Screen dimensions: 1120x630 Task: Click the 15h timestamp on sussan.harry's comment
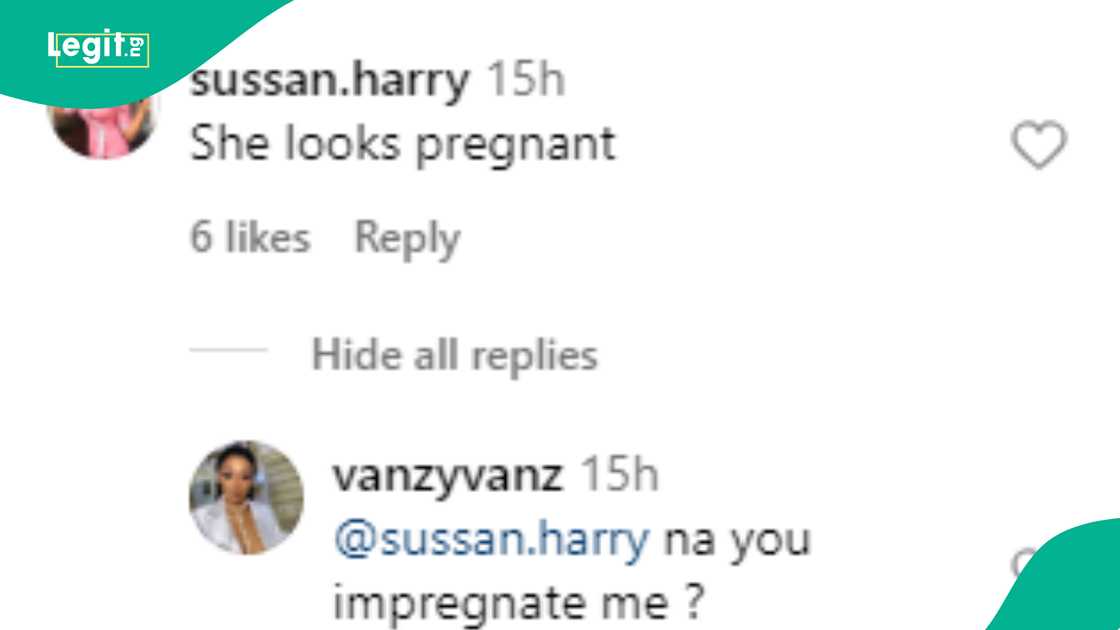(525, 80)
